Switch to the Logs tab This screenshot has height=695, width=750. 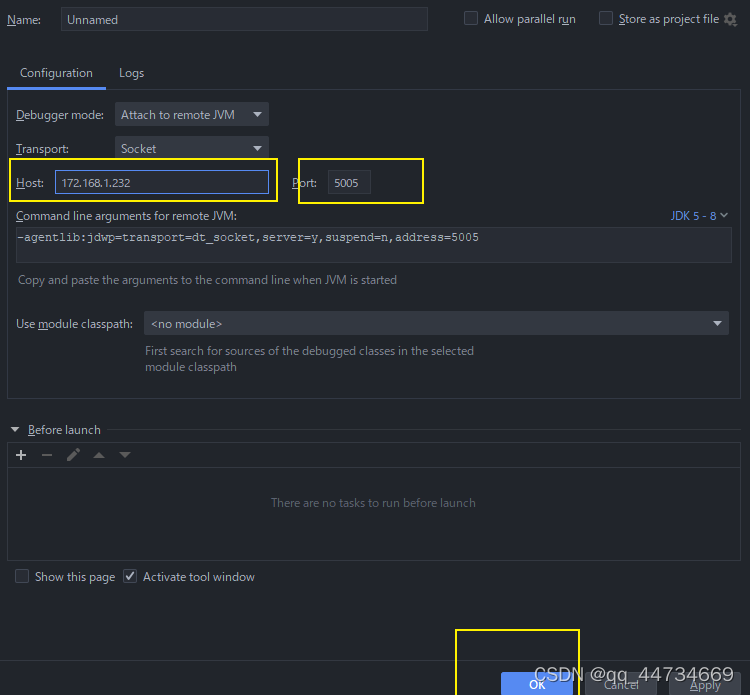pos(131,73)
